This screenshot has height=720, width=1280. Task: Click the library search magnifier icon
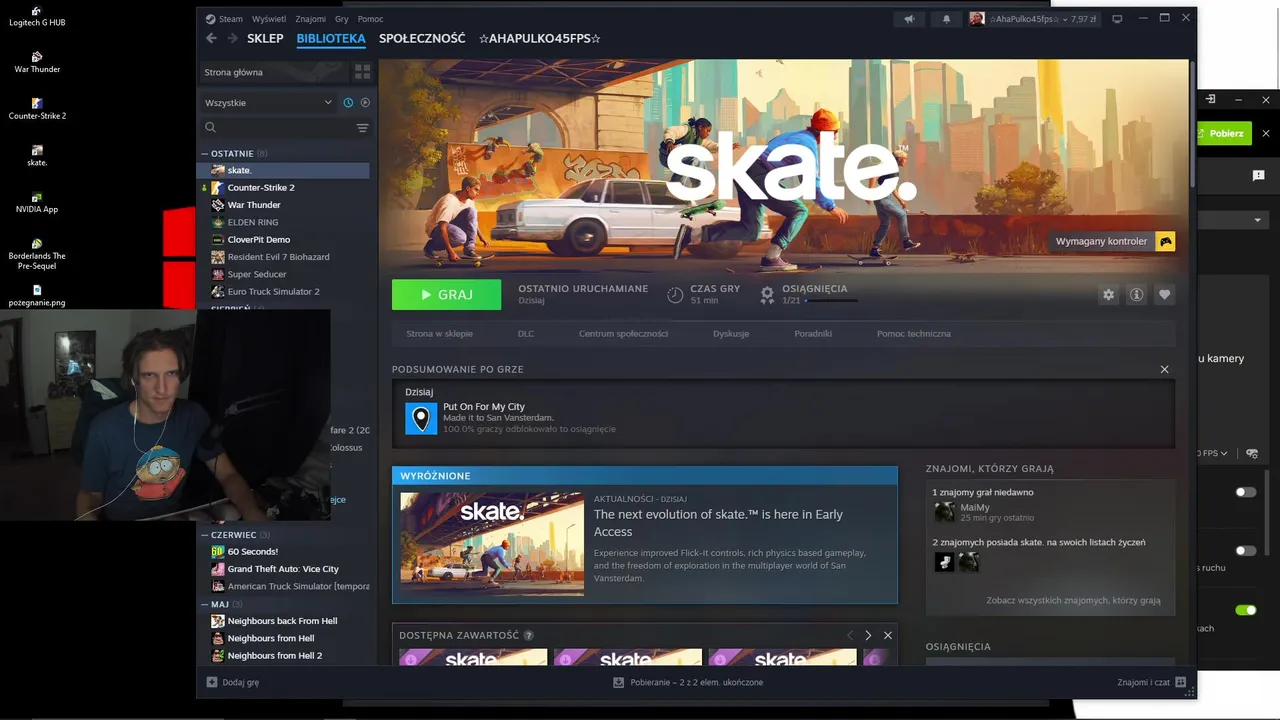[210, 128]
